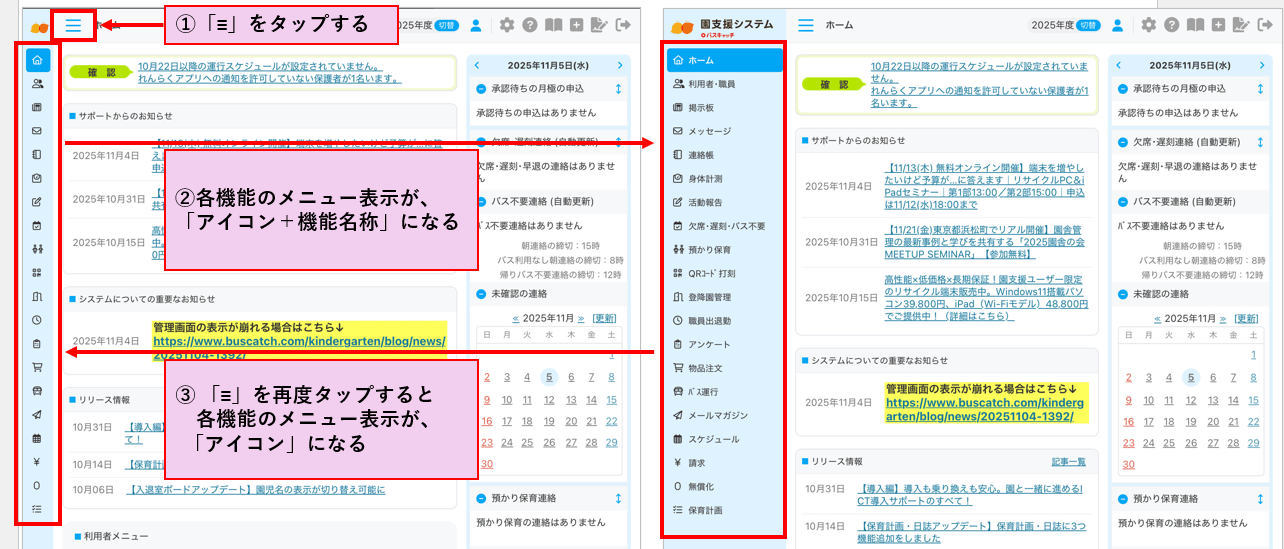Open the checklist (保育計画) icon at the collapsed sidebar bottom

click(38, 509)
